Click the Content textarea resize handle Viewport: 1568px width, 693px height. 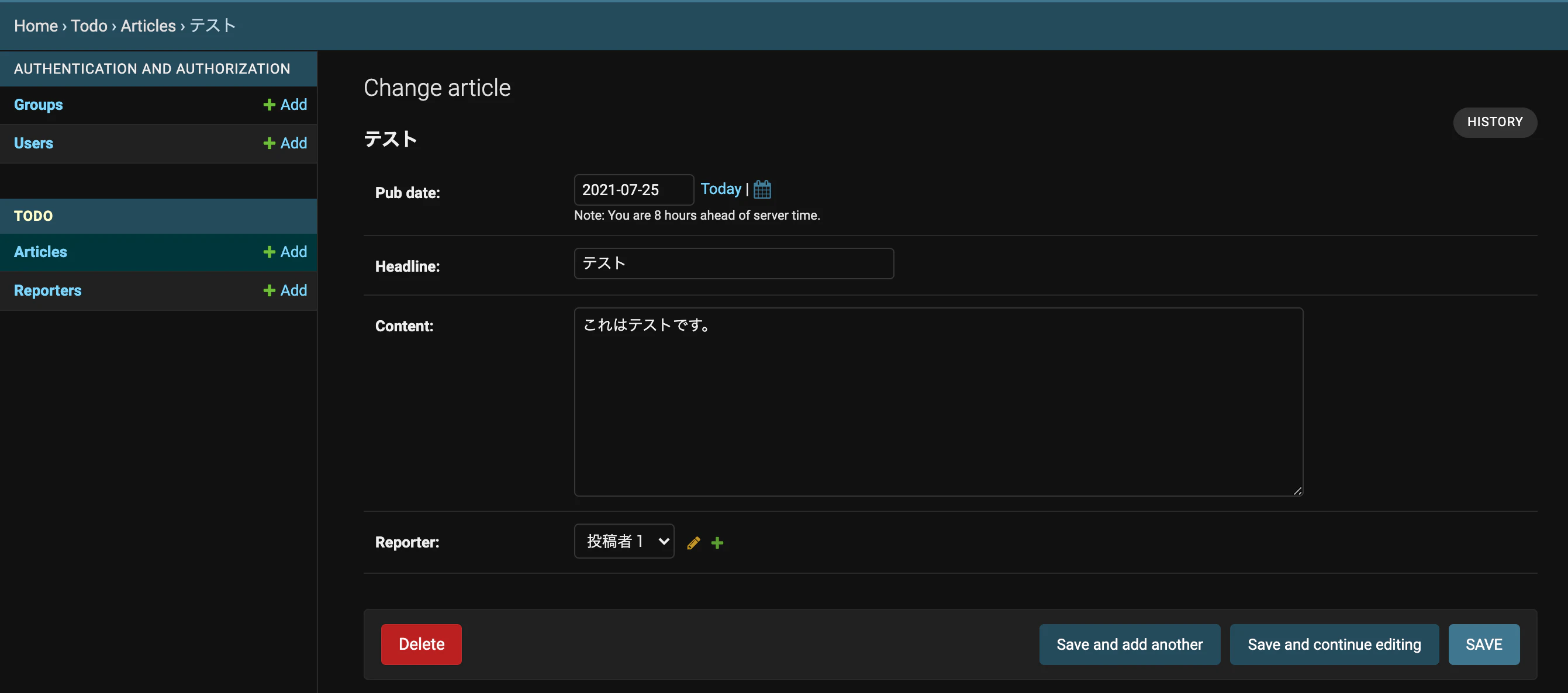pos(1298,491)
